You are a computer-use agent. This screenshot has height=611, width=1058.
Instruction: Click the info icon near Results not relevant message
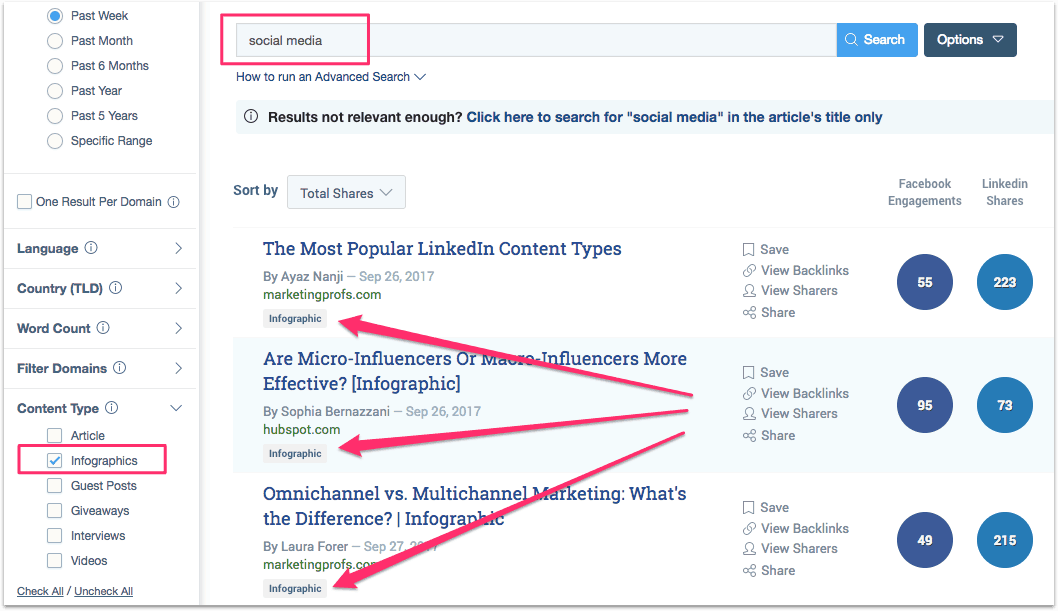[251, 116]
